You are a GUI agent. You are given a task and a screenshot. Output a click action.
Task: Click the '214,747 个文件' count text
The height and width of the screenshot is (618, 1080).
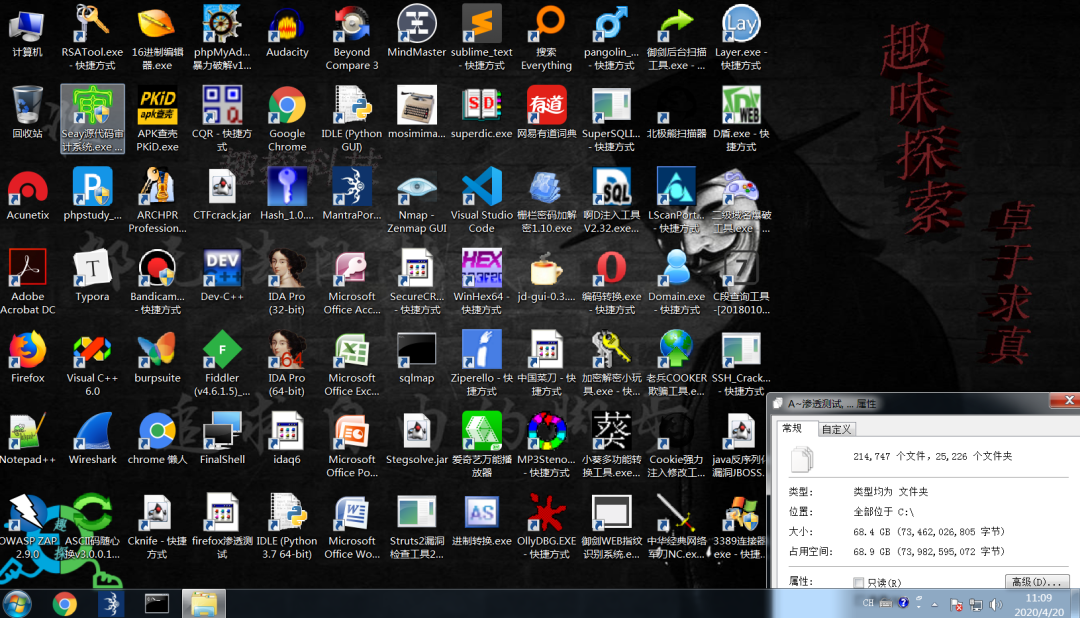[x=890, y=456]
